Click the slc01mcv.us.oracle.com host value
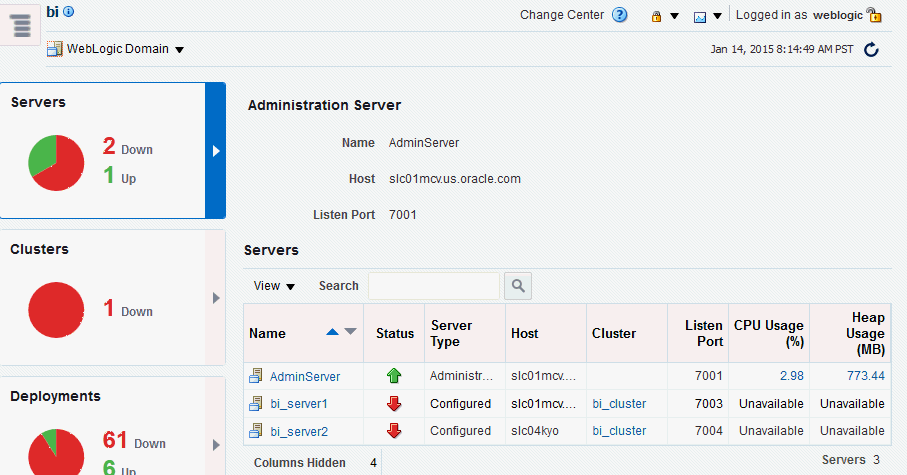This screenshot has height=475, width=907. pos(455,179)
